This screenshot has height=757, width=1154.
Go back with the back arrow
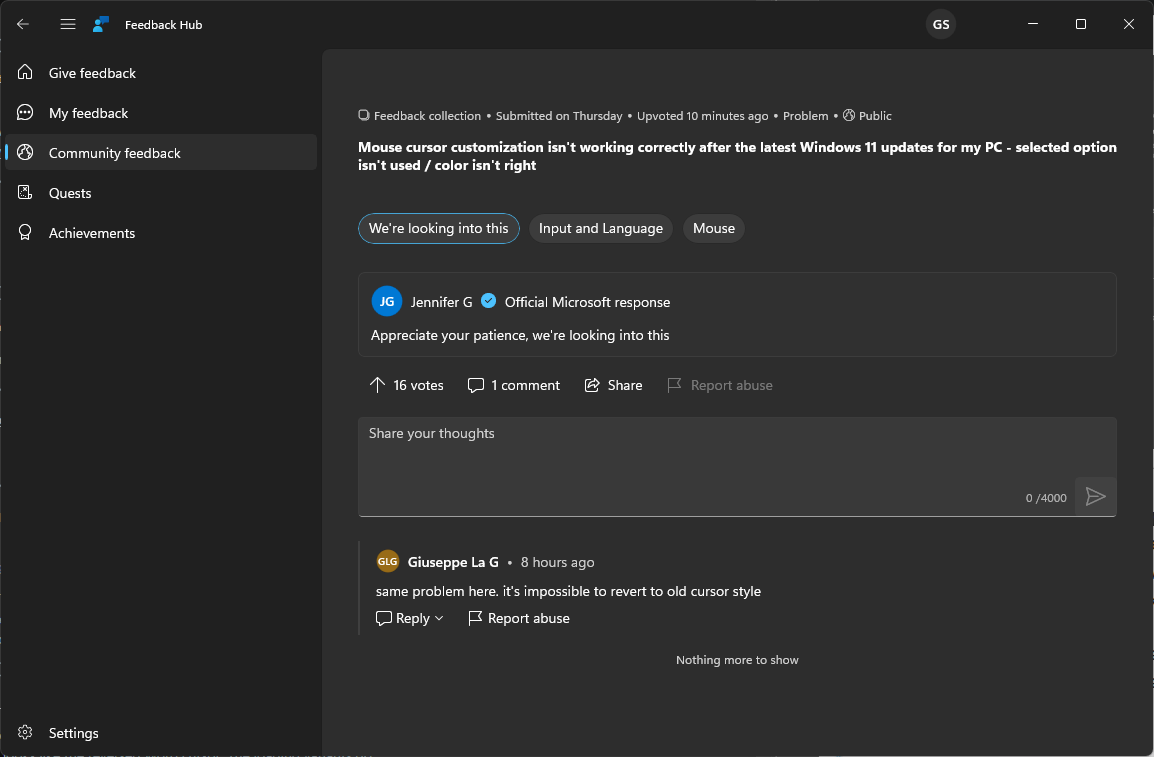pyautogui.click(x=23, y=24)
